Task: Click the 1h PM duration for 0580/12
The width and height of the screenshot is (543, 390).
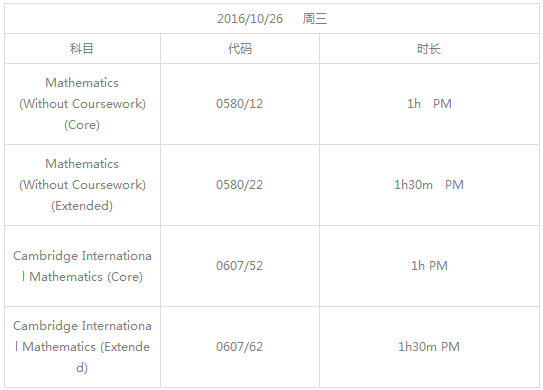Action: 429,104
